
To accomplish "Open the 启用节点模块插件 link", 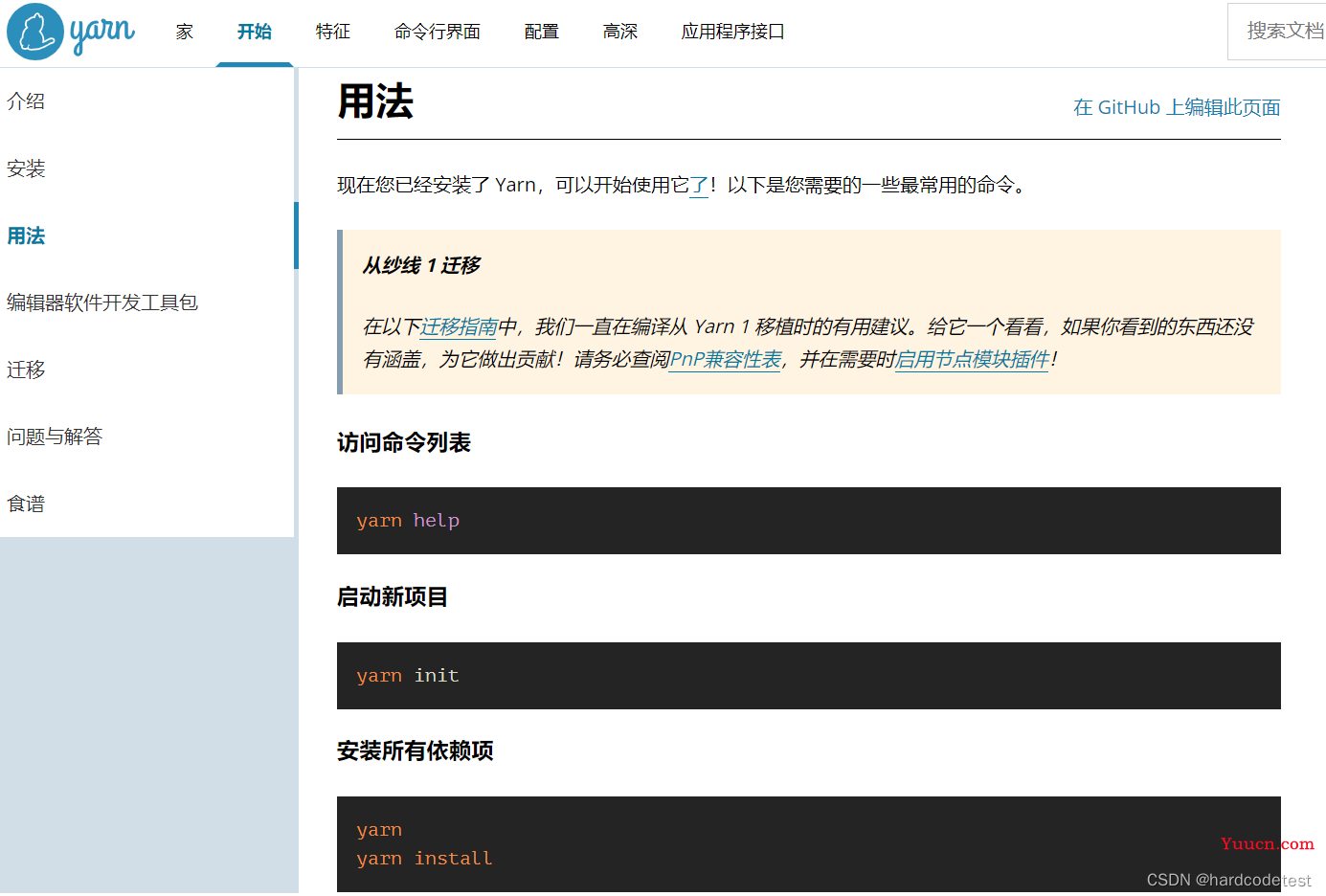I will 973,360.
